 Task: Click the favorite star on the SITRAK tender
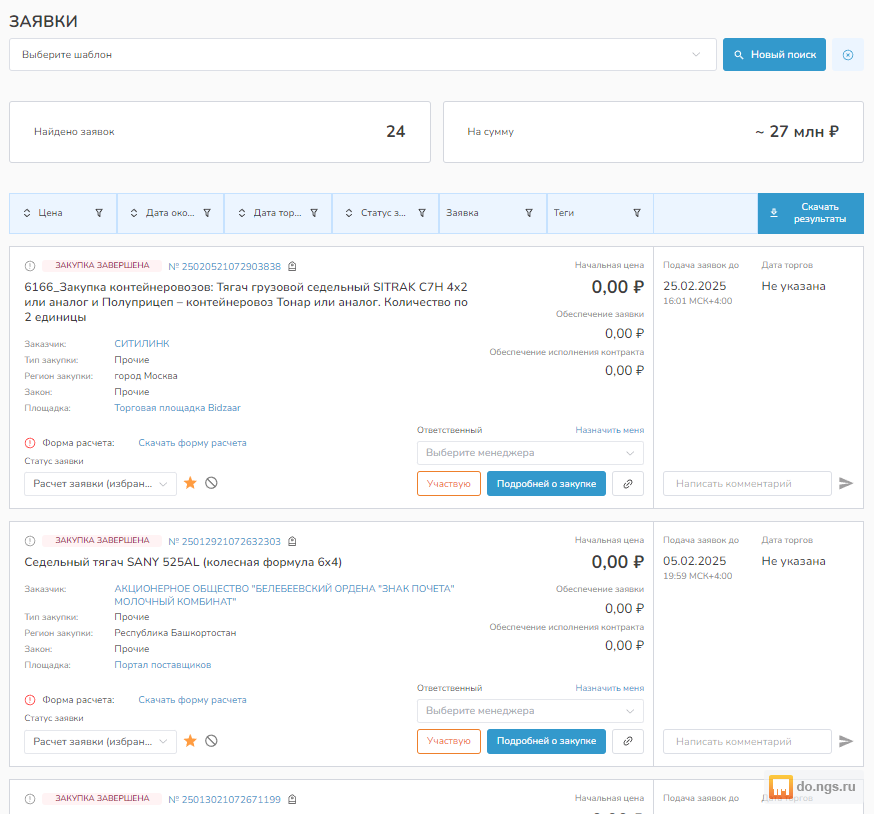point(190,483)
